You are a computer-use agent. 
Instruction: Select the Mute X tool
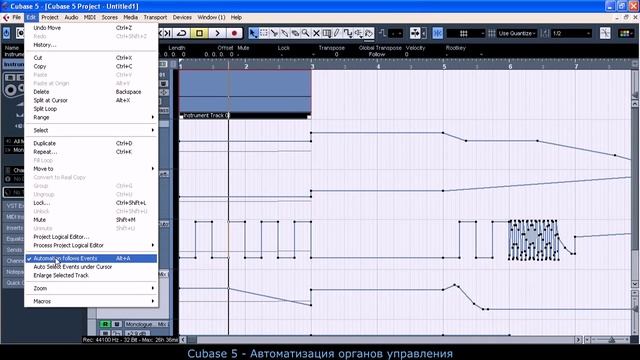[x=316, y=33]
